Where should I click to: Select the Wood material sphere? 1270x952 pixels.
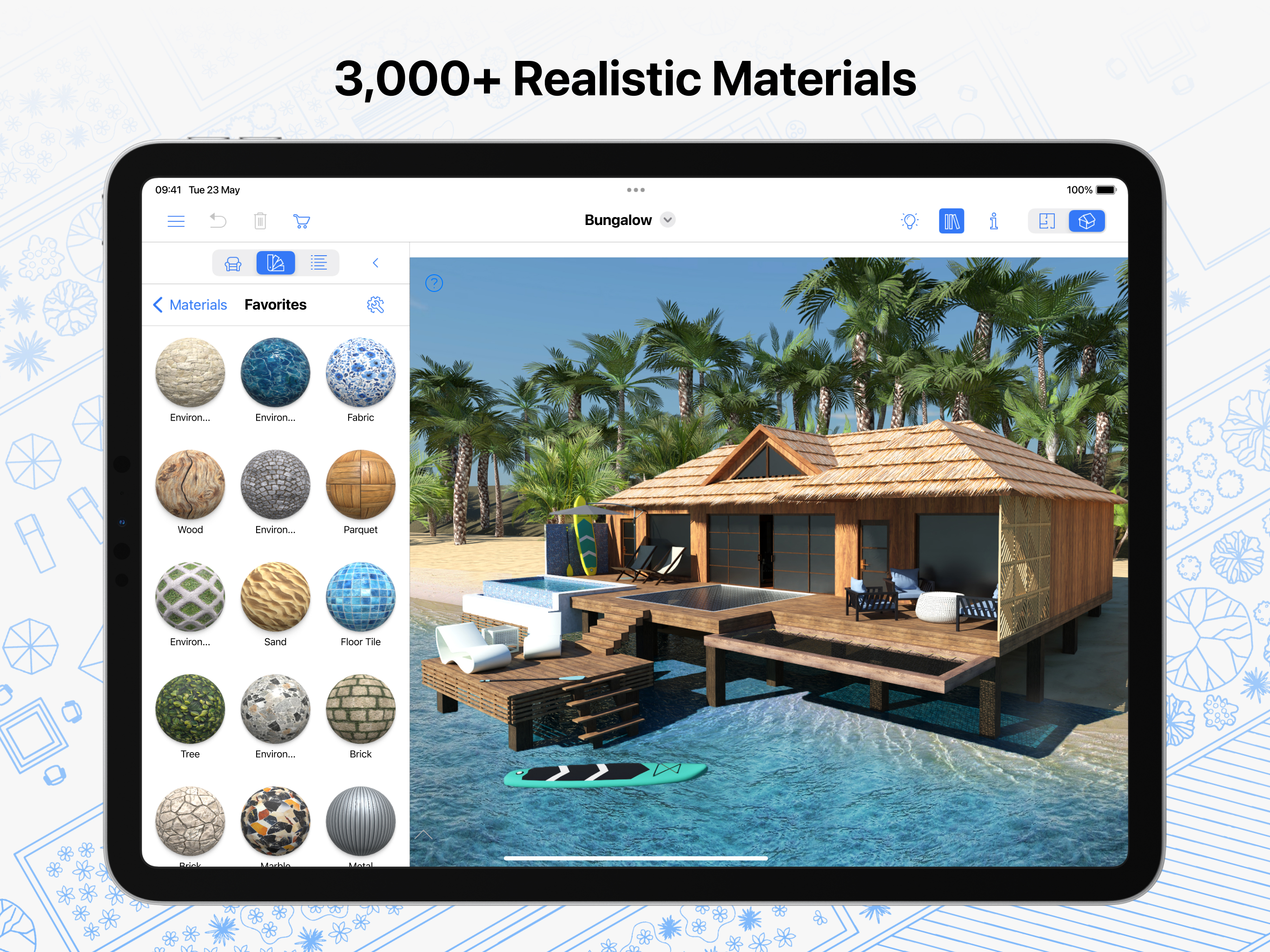pyautogui.click(x=190, y=485)
